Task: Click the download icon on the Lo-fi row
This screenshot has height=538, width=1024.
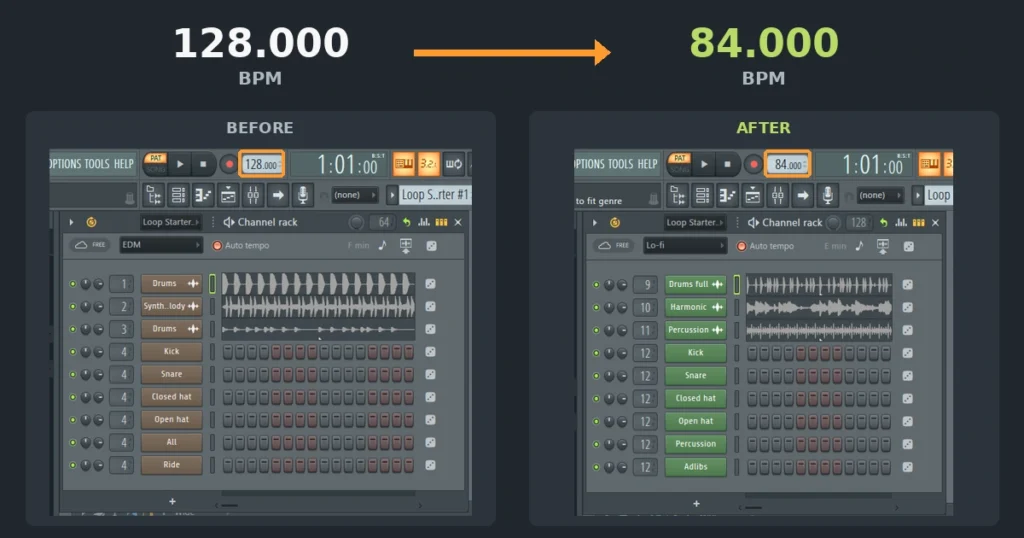Action: click(x=883, y=246)
